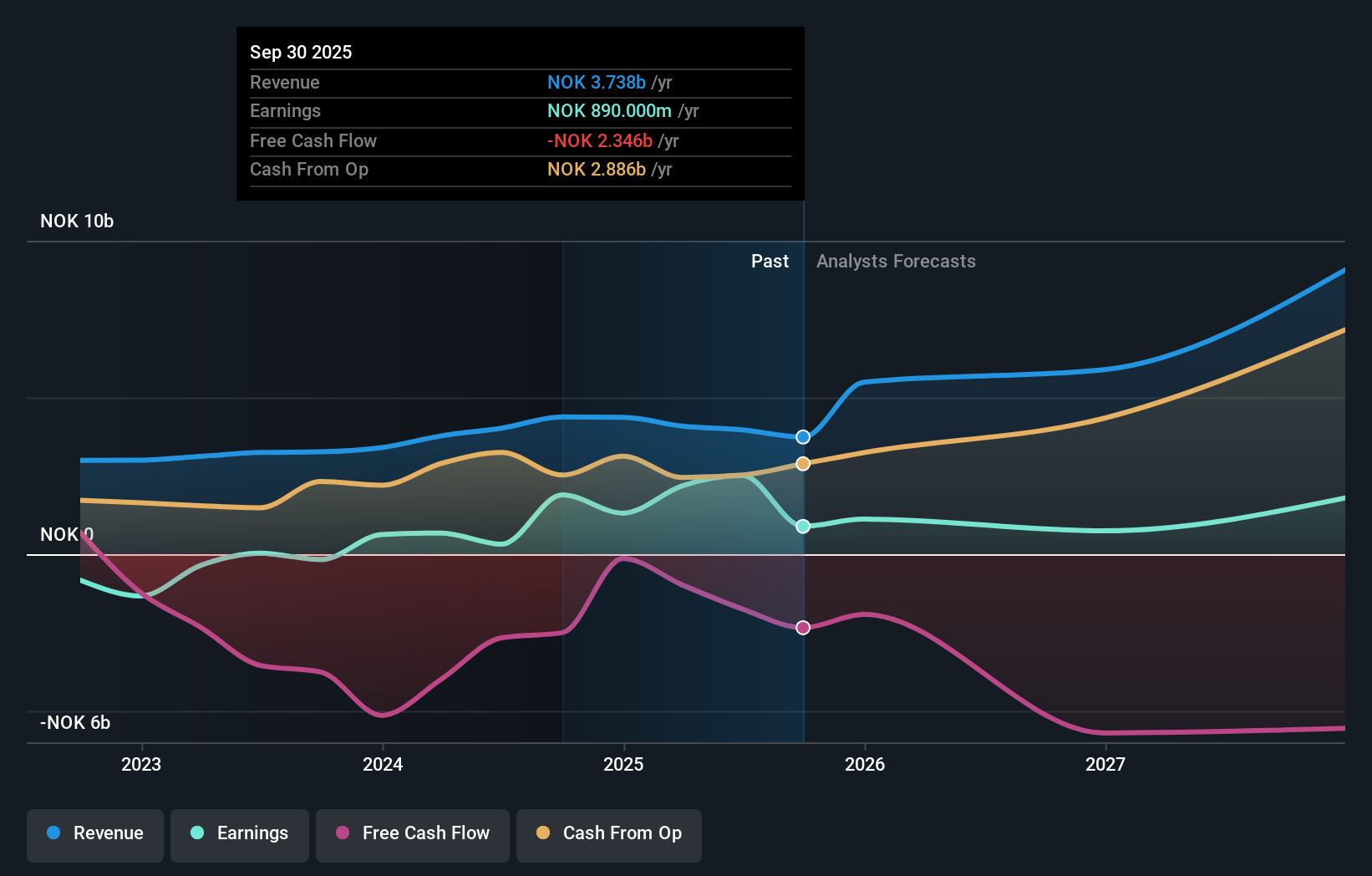Toggle the Cash From Op series visibility
The height and width of the screenshot is (876, 1372).
coord(609,833)
